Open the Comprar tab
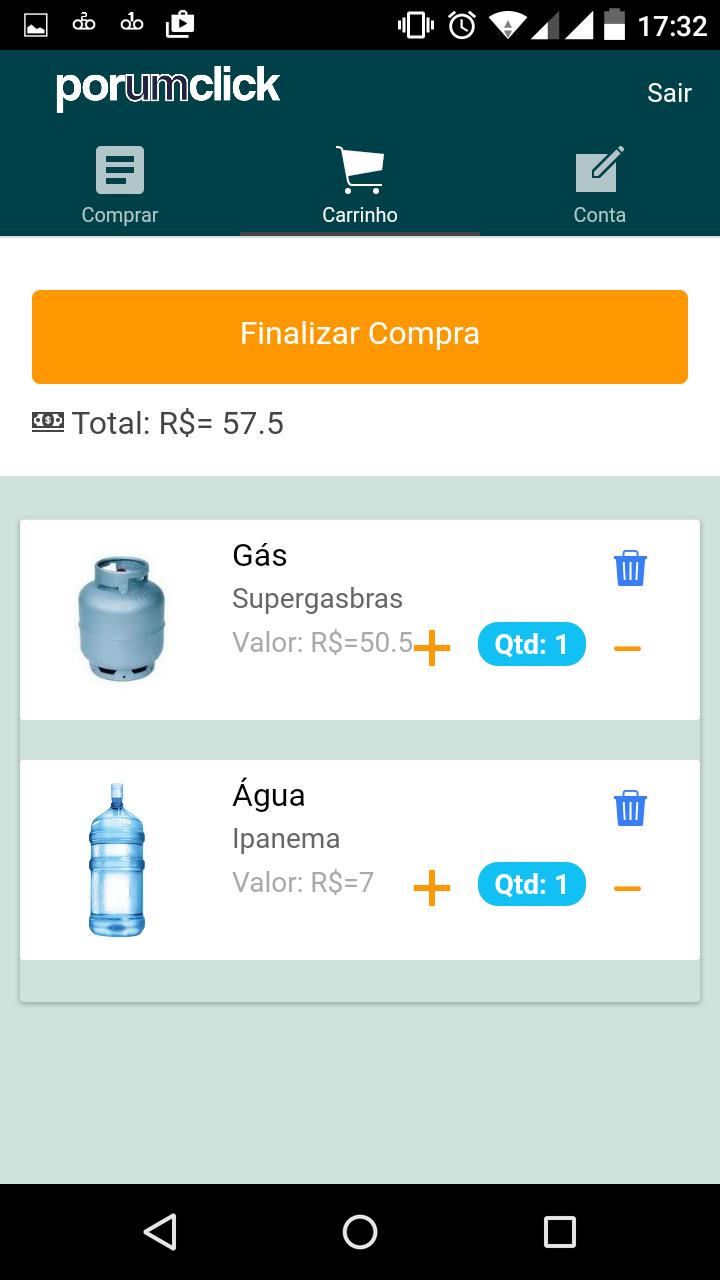The image size is (720, 1280). (120, 186)
